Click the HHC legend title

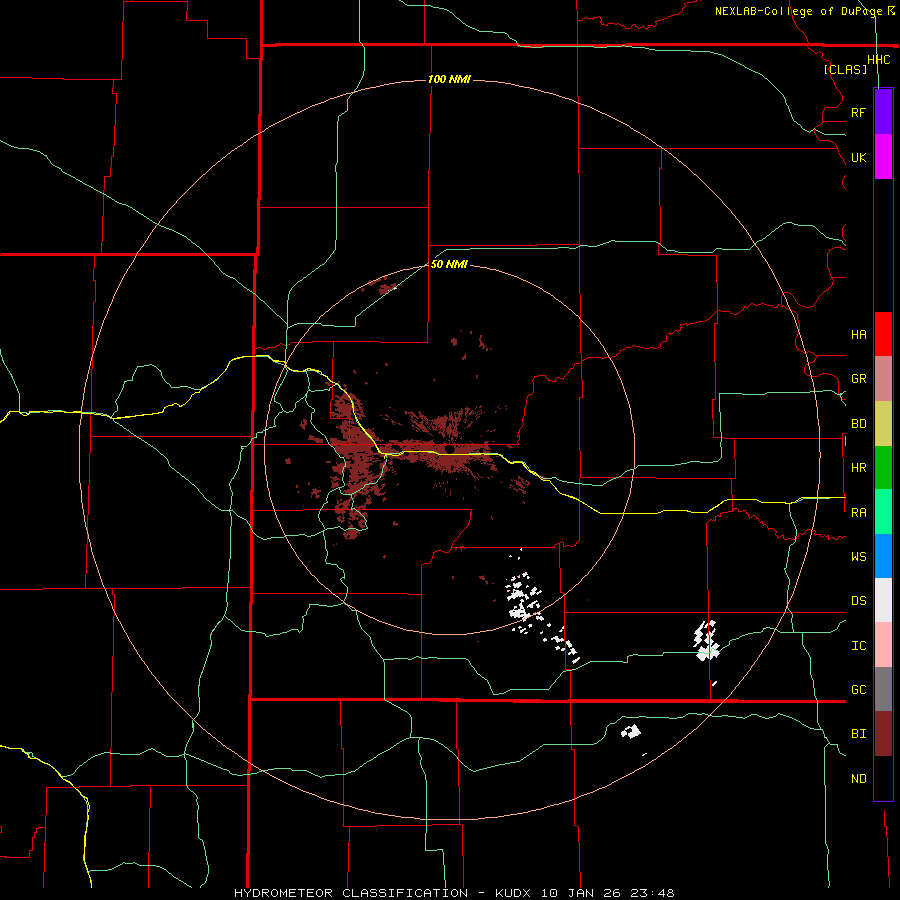(878, 60)
